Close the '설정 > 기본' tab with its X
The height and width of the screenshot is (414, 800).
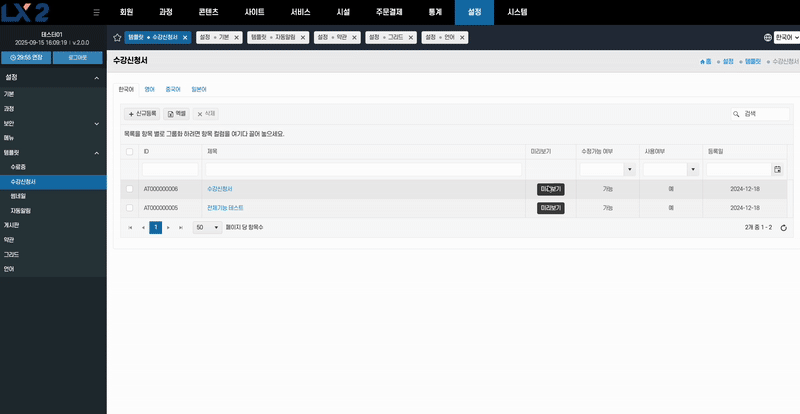click(238, 37)
